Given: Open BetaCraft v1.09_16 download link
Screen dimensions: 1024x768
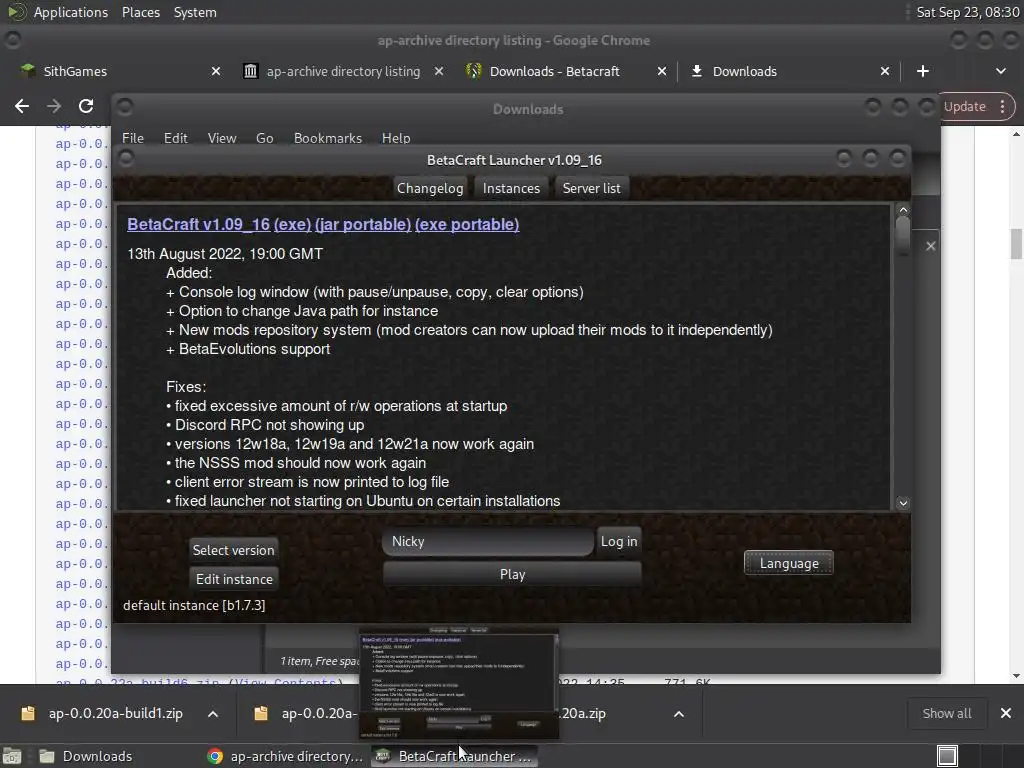Looking at the screenshot, I should (x=199, y=224).
